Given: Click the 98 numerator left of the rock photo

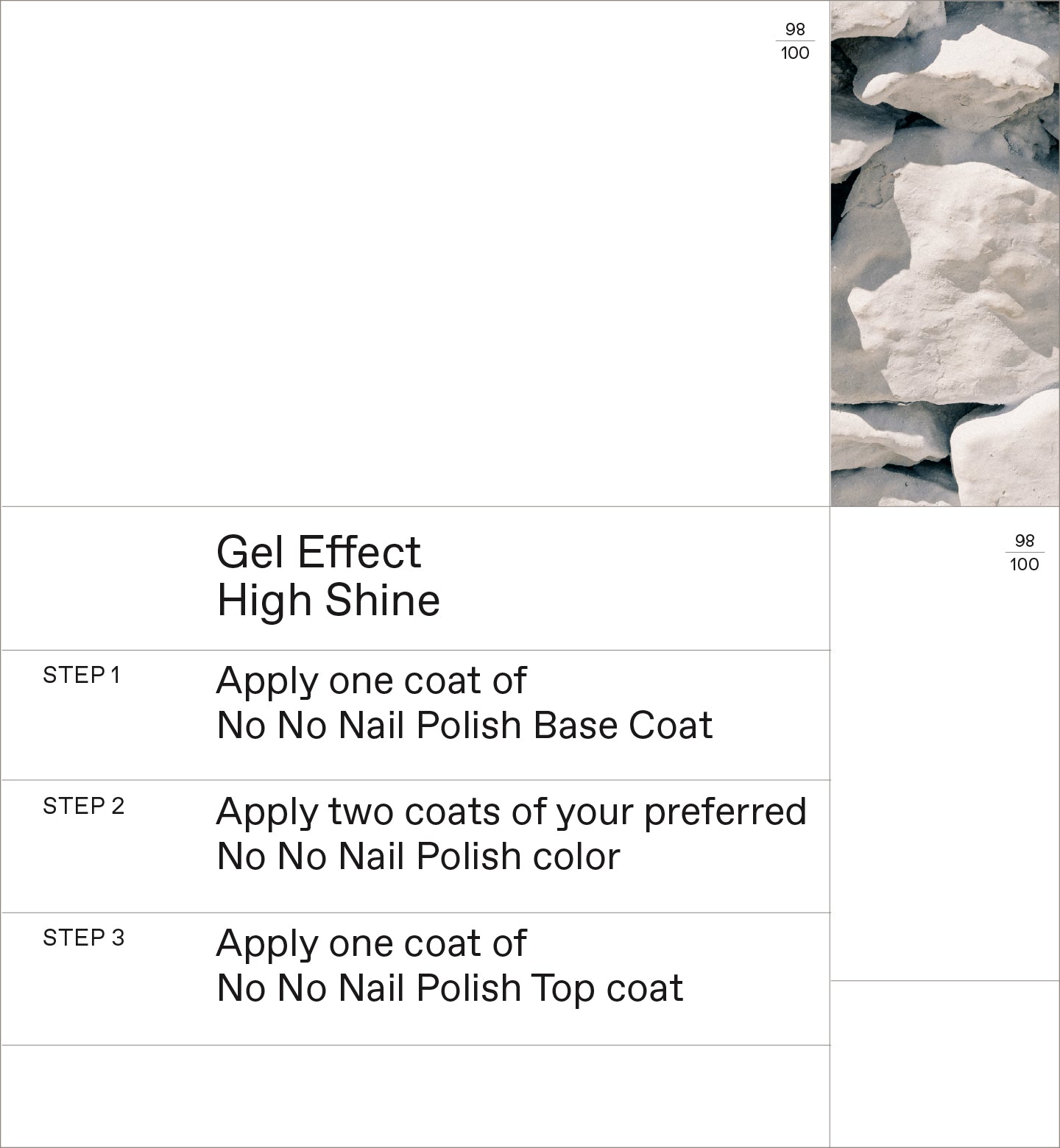Looking at the screenshot, I should click(795, 29).
